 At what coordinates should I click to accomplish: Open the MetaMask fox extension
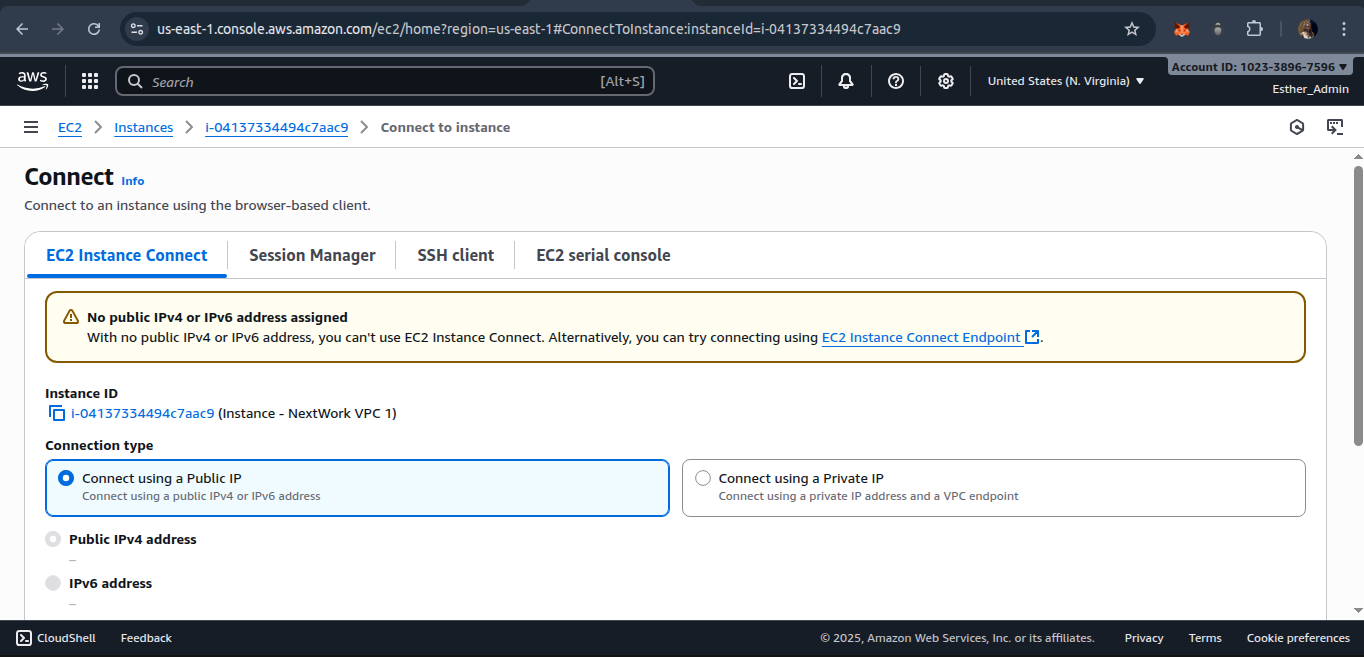[1182, 29]
